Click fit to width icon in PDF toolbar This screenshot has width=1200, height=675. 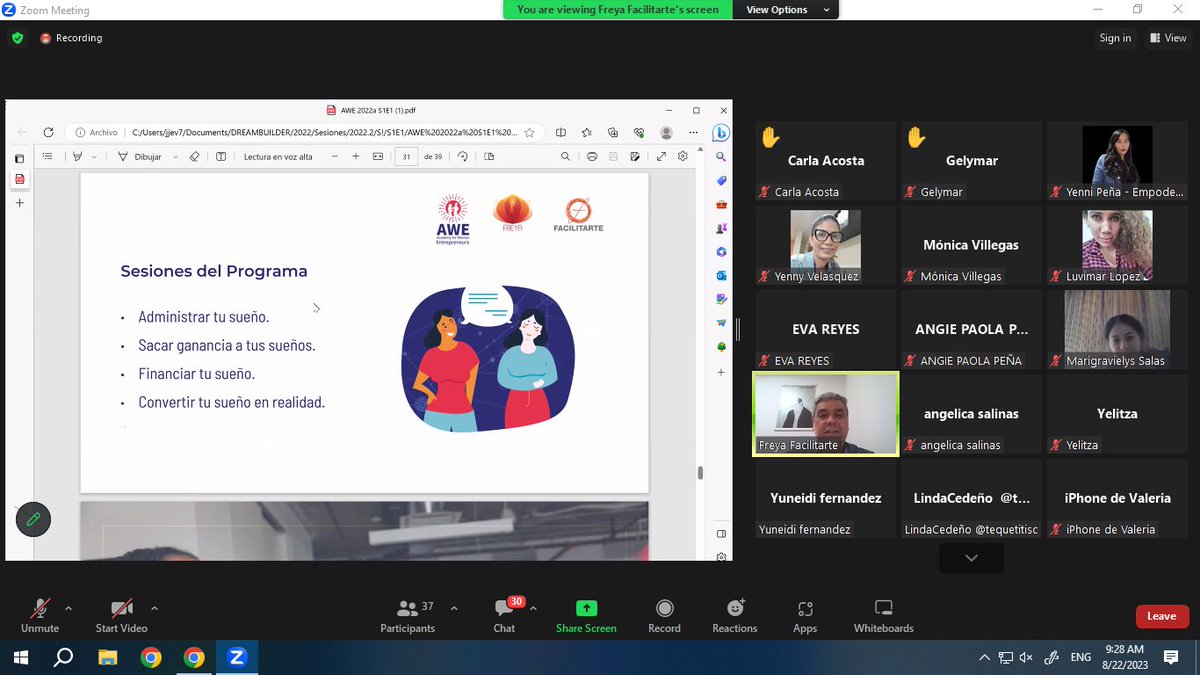[x=378, y=156]
